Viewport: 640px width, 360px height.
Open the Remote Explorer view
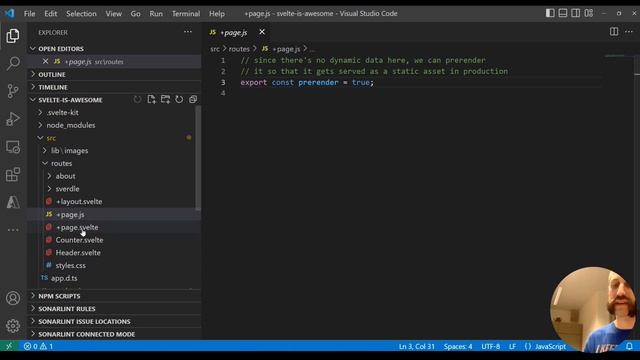point(13,147)
